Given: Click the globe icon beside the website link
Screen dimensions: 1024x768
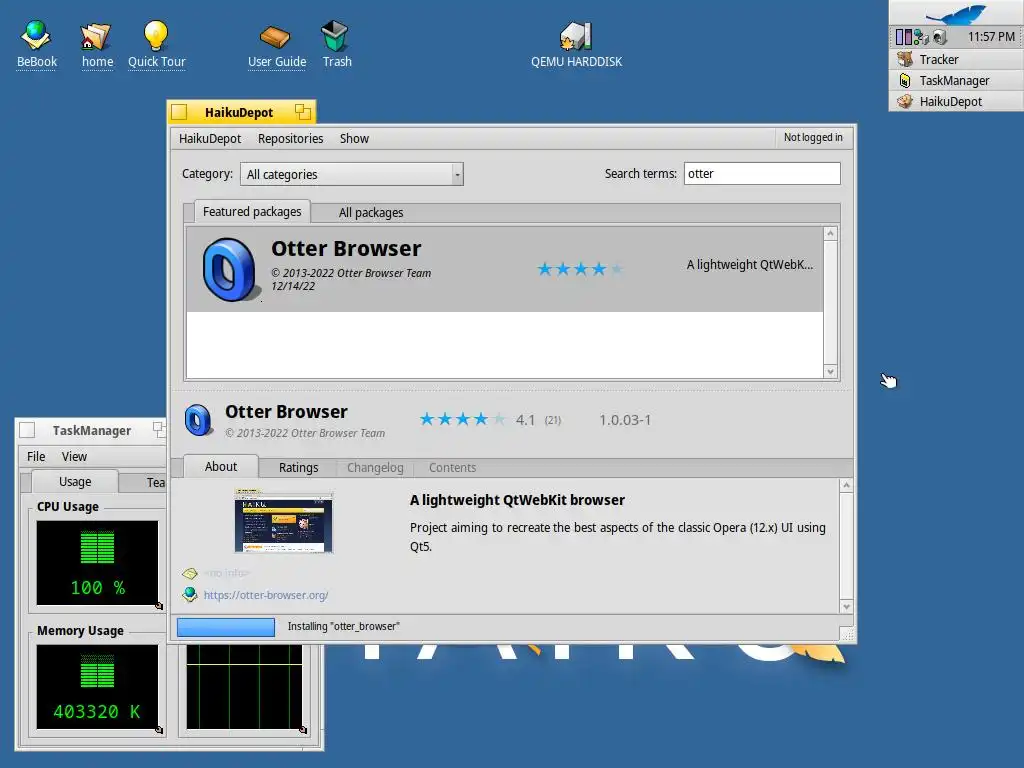Looking at the screenshot, I should (x=190, y=594).
